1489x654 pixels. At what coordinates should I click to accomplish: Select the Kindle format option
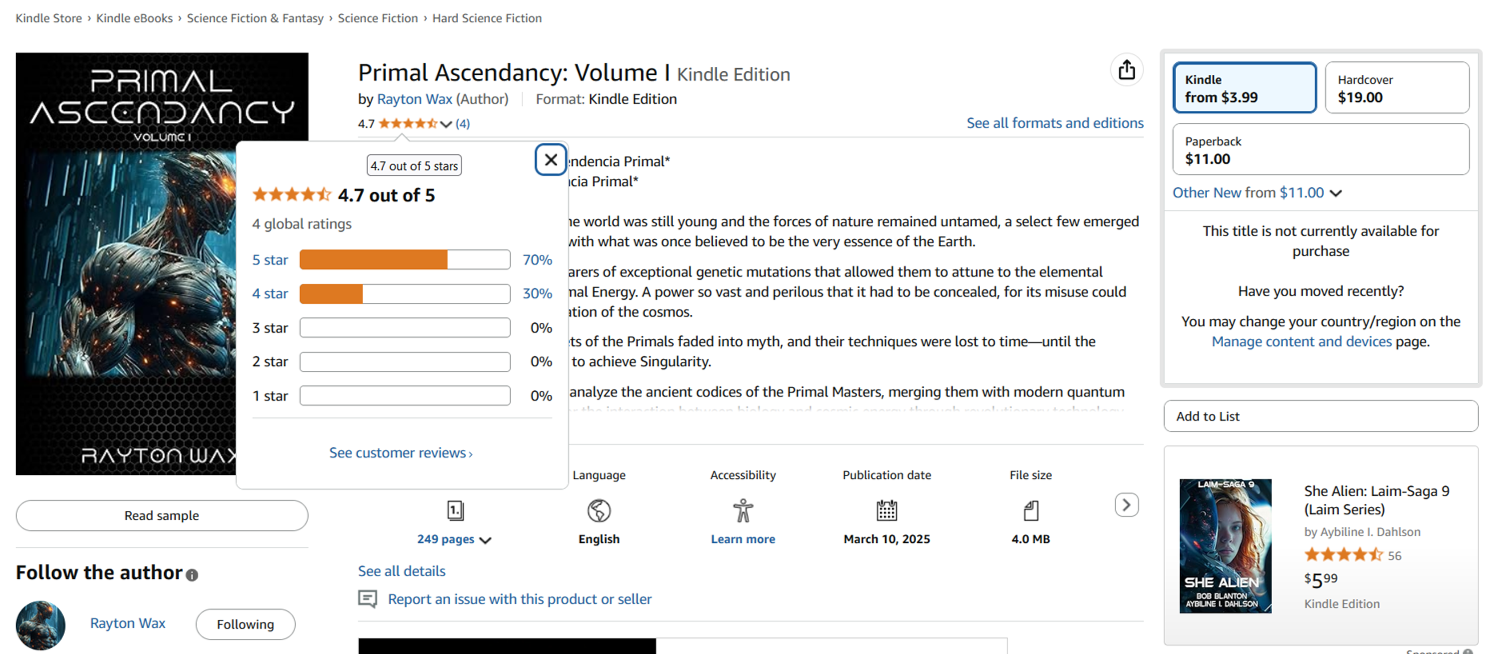point(1244,88)
